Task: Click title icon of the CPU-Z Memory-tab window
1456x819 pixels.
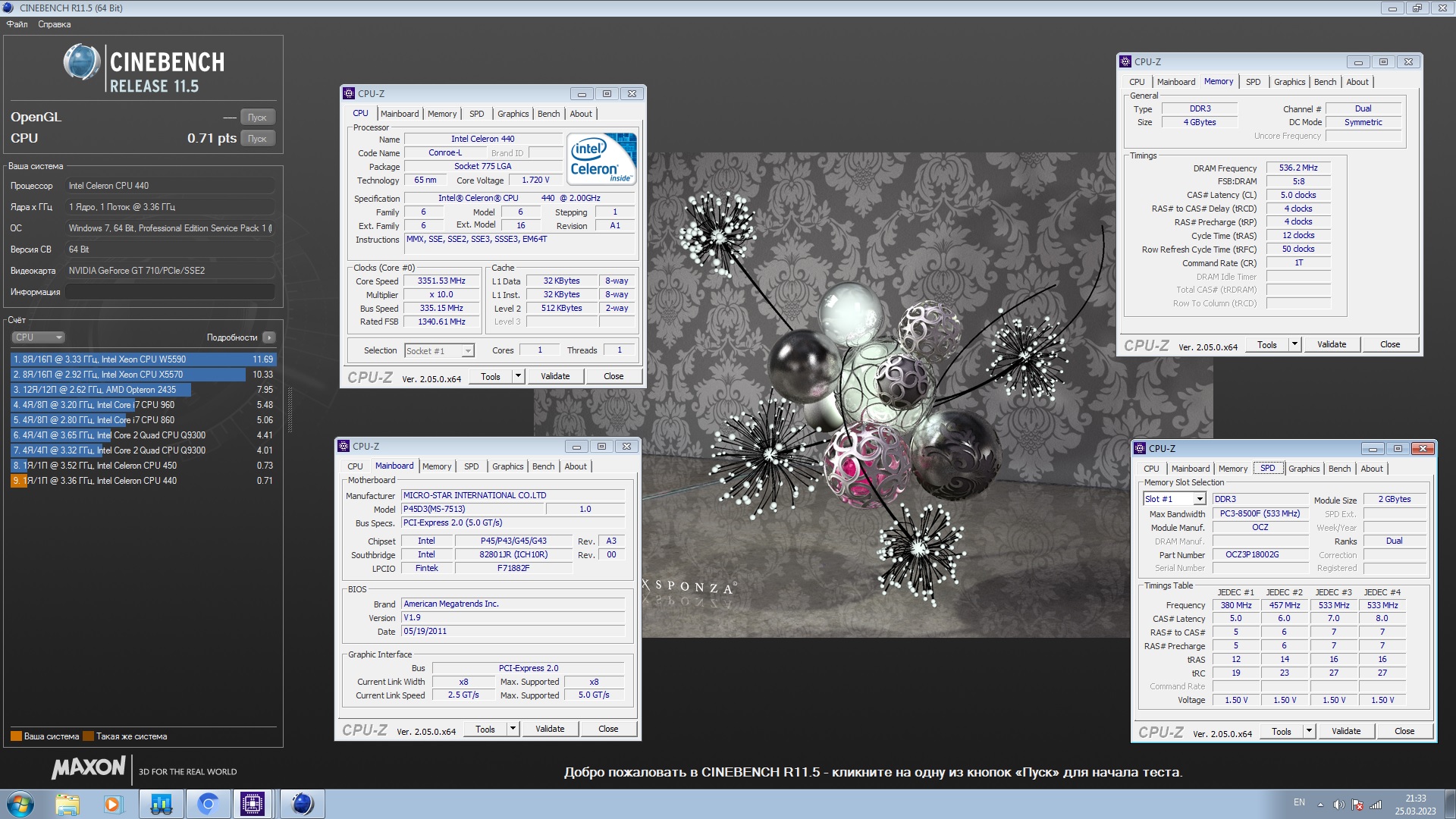Action: click(x=1125, y=62)
